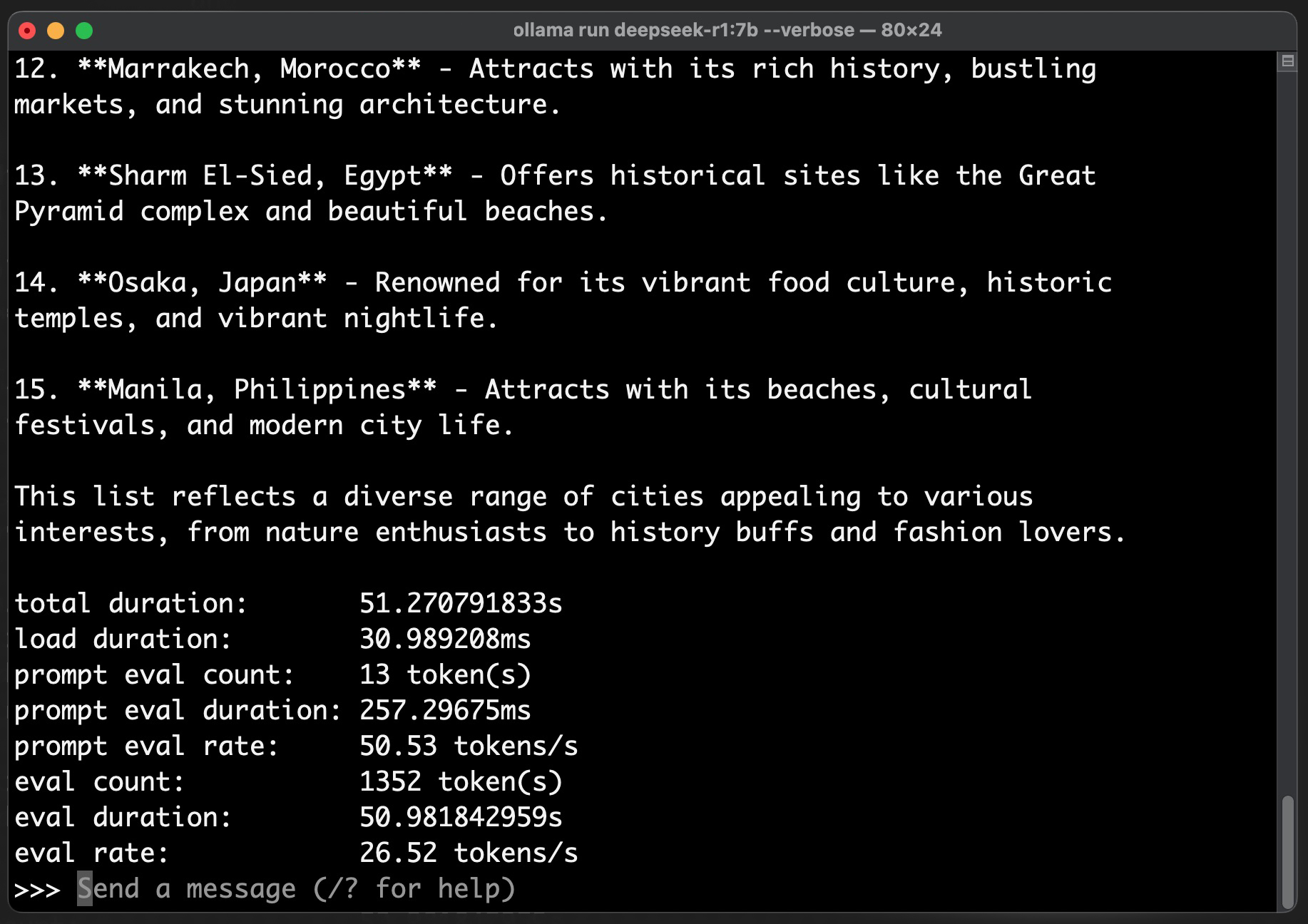Focus the 'Send a message' prompt input
Viewport: 1308px width, 924px height.
coord(296,889)
